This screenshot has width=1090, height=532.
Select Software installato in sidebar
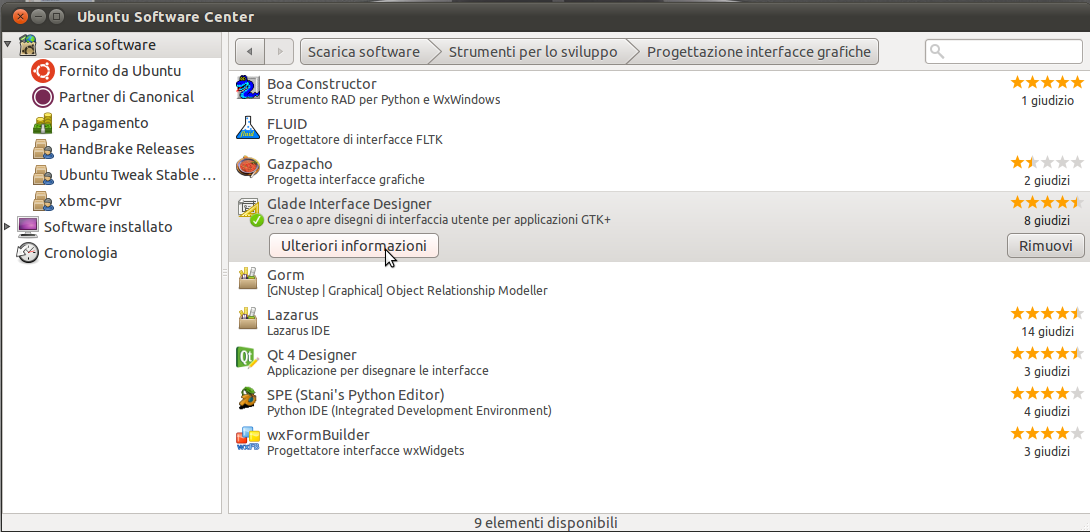click(108, 227)
